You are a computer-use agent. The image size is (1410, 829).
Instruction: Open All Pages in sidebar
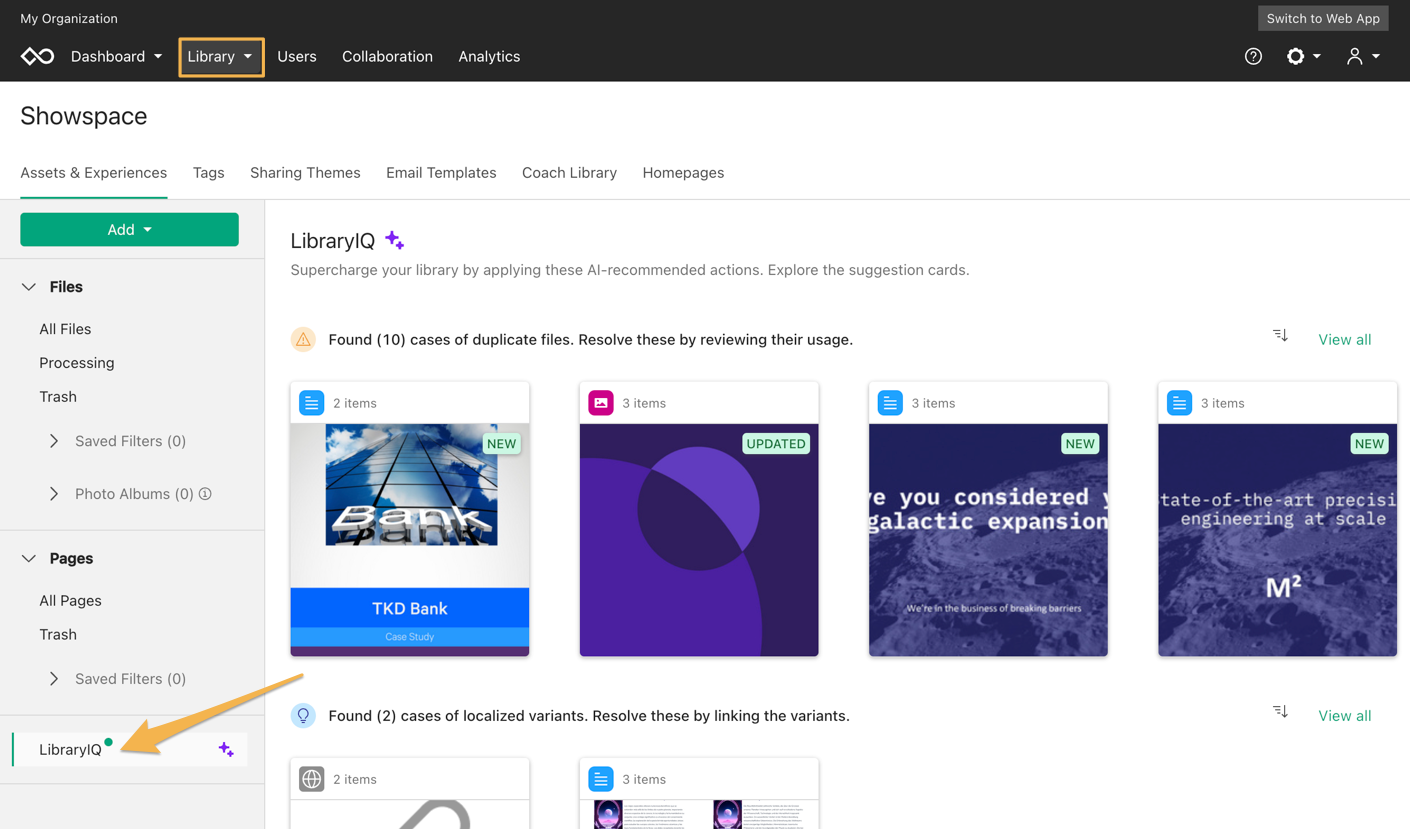[x=70, y=601]
